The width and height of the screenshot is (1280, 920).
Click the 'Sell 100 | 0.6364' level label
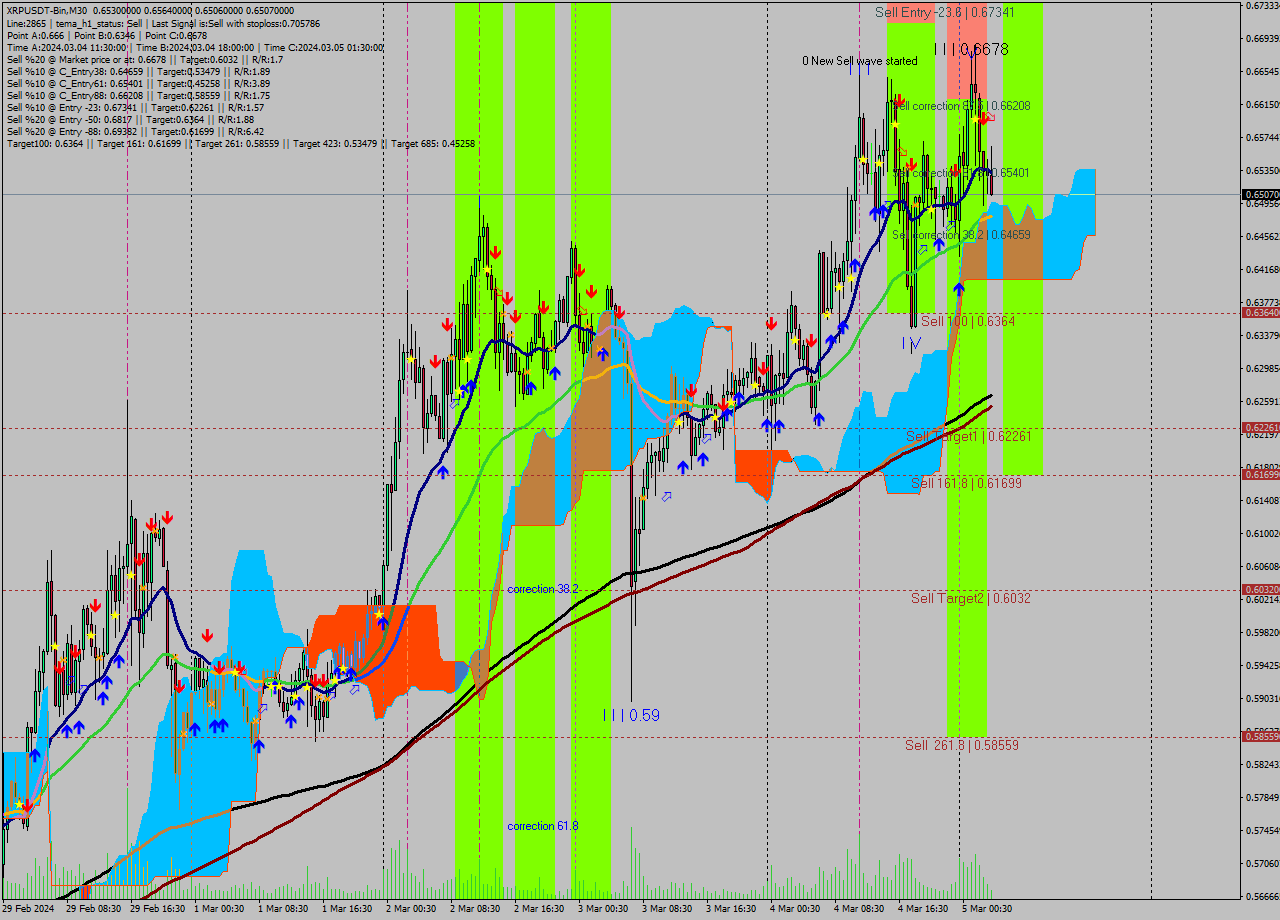click(x=968, y=321)
